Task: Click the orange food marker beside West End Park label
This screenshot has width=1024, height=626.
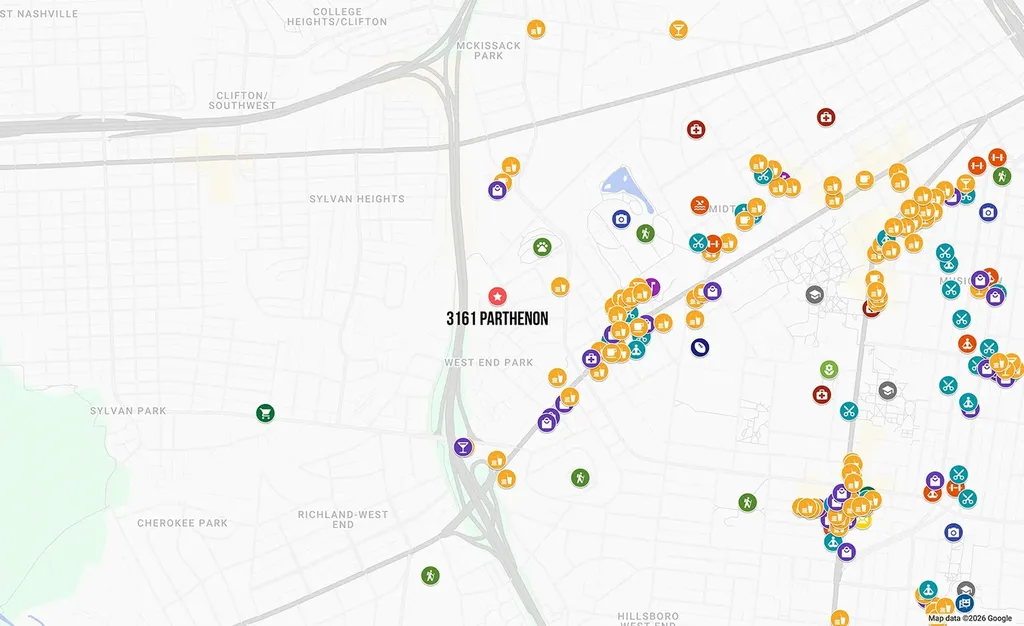Action: tap(557, 377)
